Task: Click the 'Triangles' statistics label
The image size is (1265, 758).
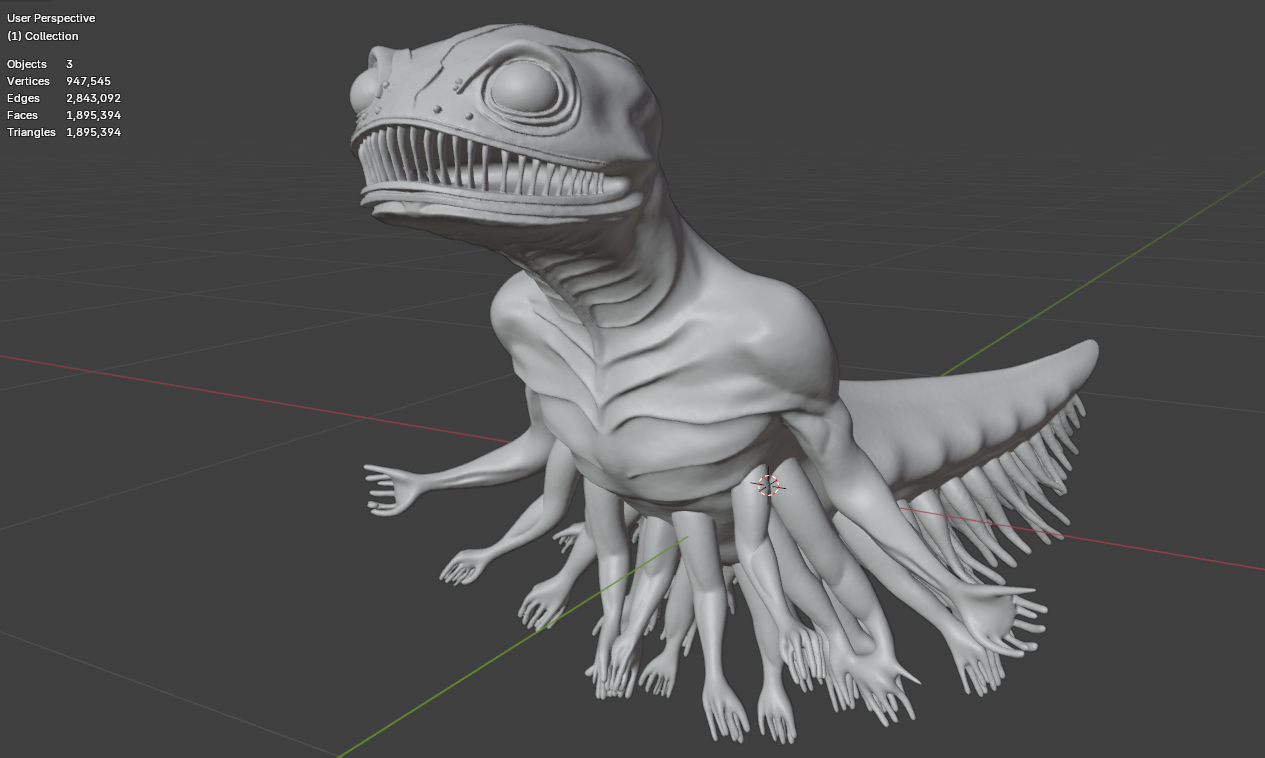Action: pyautogui.click(x=31, y=132)
